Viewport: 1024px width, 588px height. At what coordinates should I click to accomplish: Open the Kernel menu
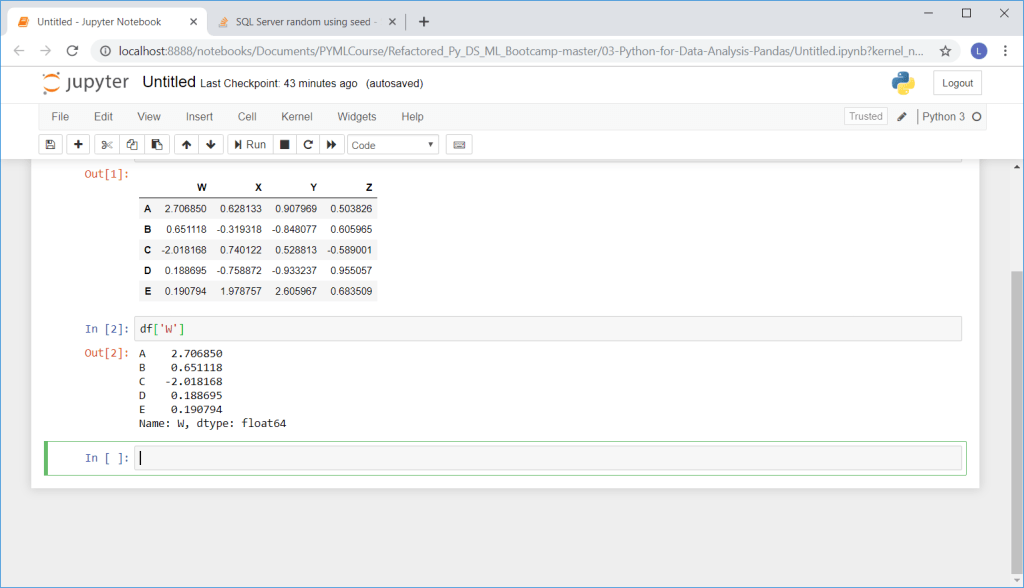pyautogui.click(x=297, y=117)
